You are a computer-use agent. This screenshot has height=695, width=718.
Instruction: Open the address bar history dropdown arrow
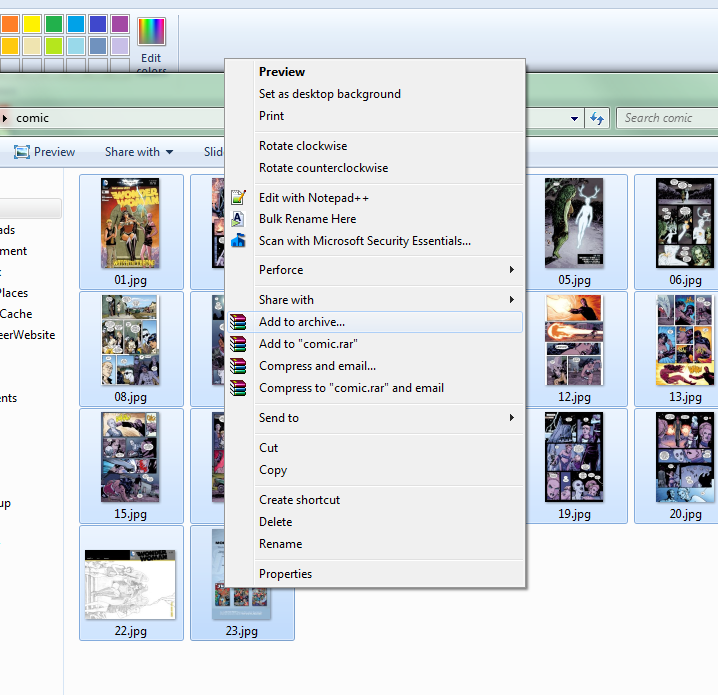[x=574, y=119]
